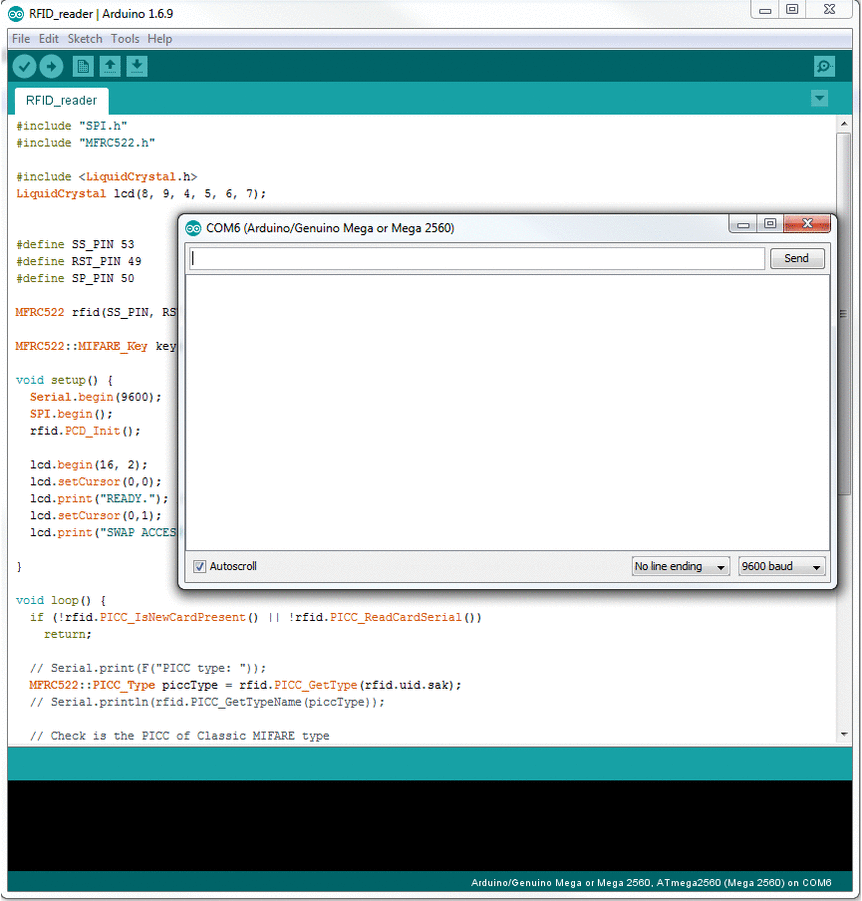Viewport: 862px width, 901px height.
Task: Click the '#define RST_PIN 49' line
Action: pos(79,261)
